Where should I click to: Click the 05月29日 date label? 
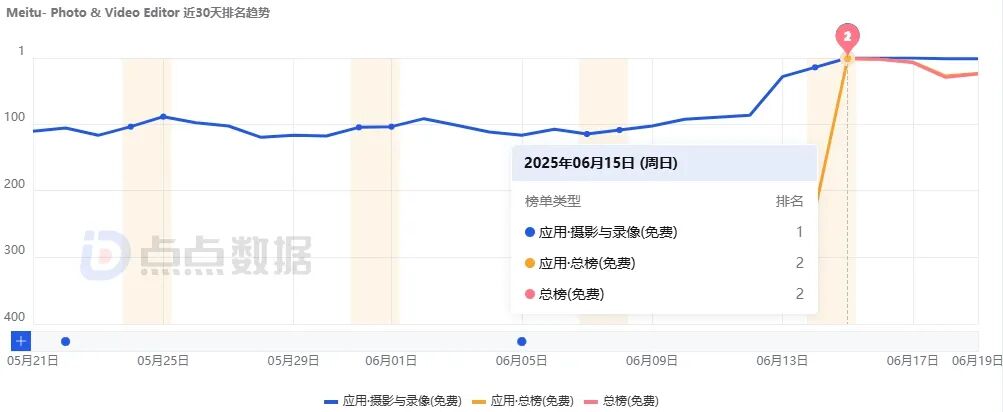(x=293, y=361)
